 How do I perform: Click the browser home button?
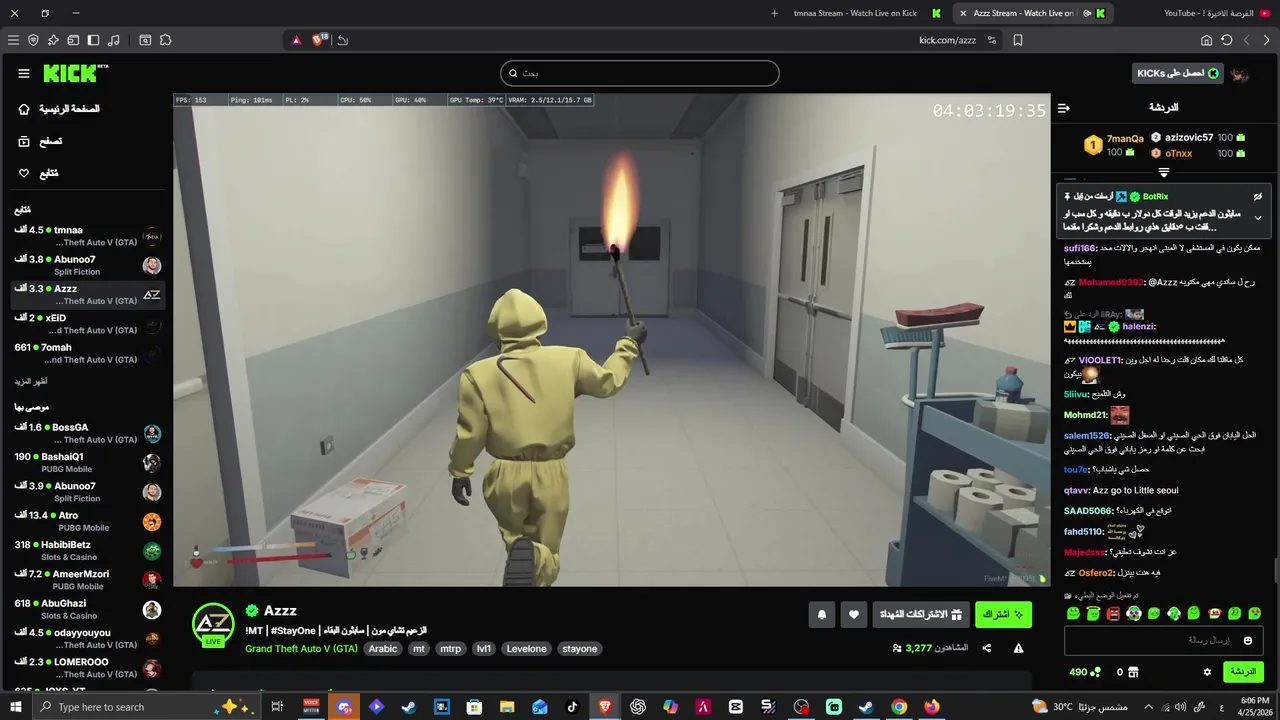pos(1206,40)
